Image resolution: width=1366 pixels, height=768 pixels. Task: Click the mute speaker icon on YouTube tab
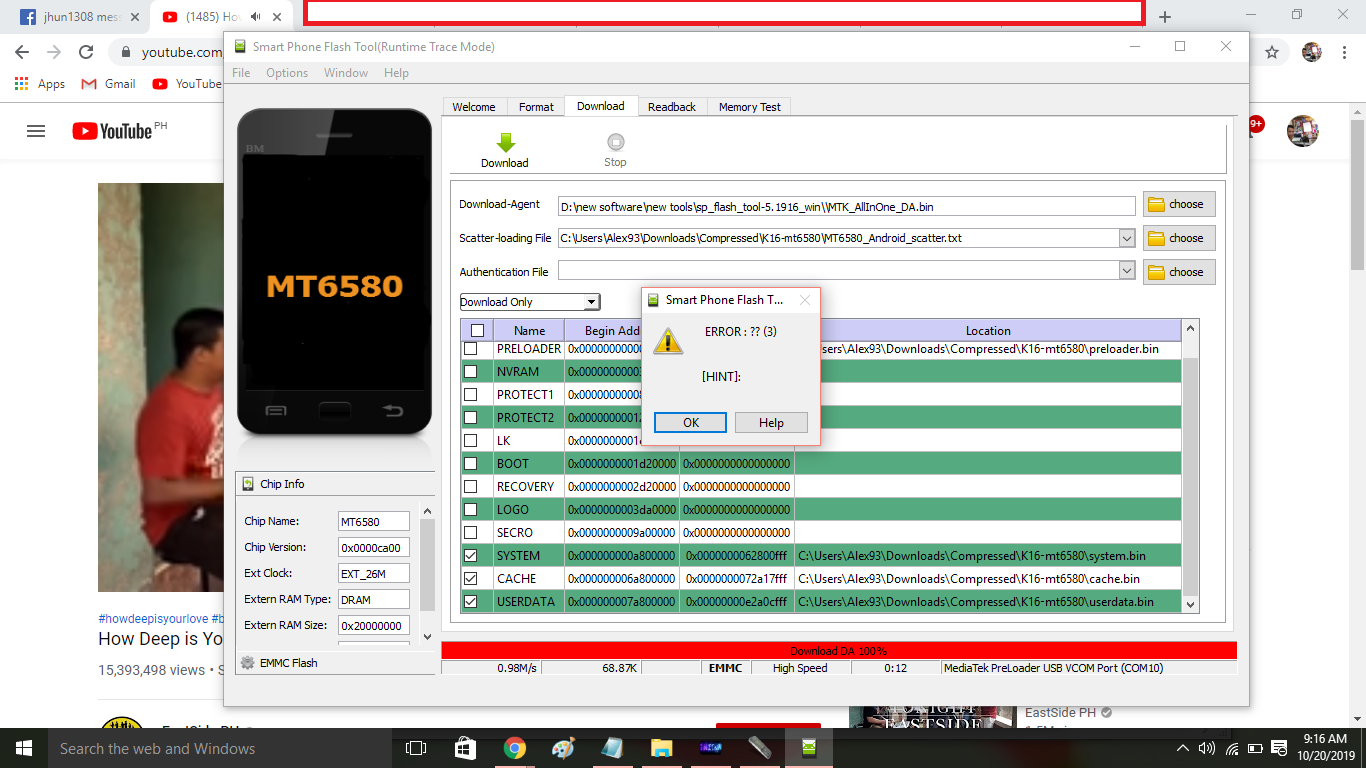coord(257,17)
